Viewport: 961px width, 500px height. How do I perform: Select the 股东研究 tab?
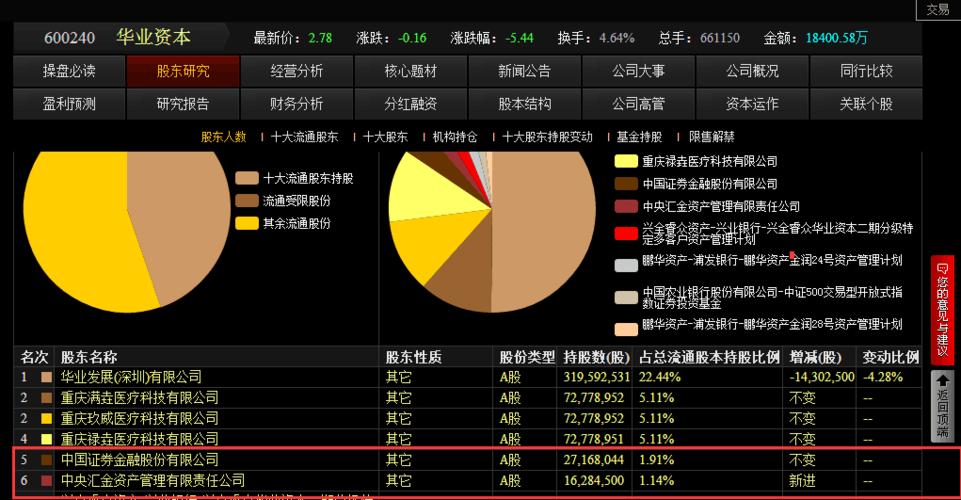183,71
